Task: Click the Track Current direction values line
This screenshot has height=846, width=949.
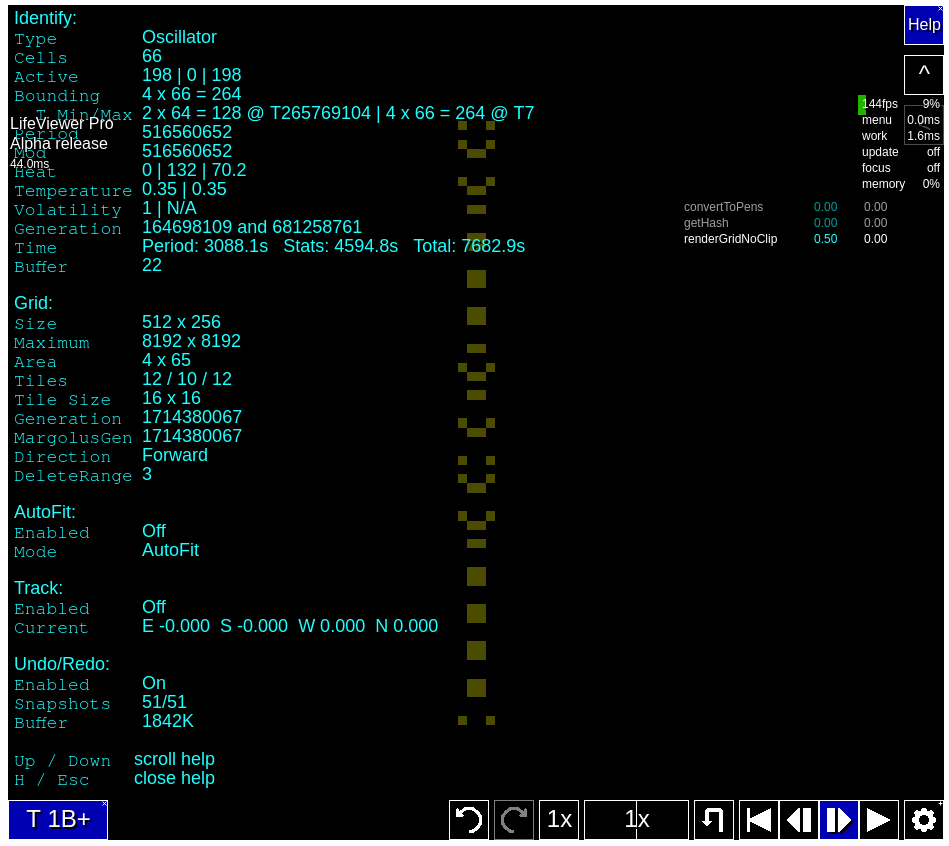Action: click(x=290, y=626)
